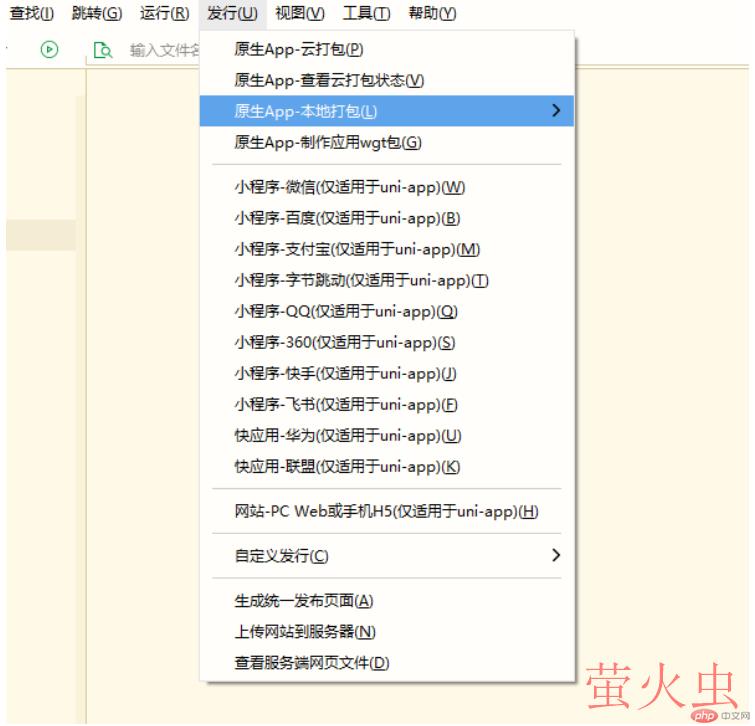Viewport: 755px width, 726px height.
Task: Select 网站-PC Web或手机H5 option
Action: coord(387,511)
